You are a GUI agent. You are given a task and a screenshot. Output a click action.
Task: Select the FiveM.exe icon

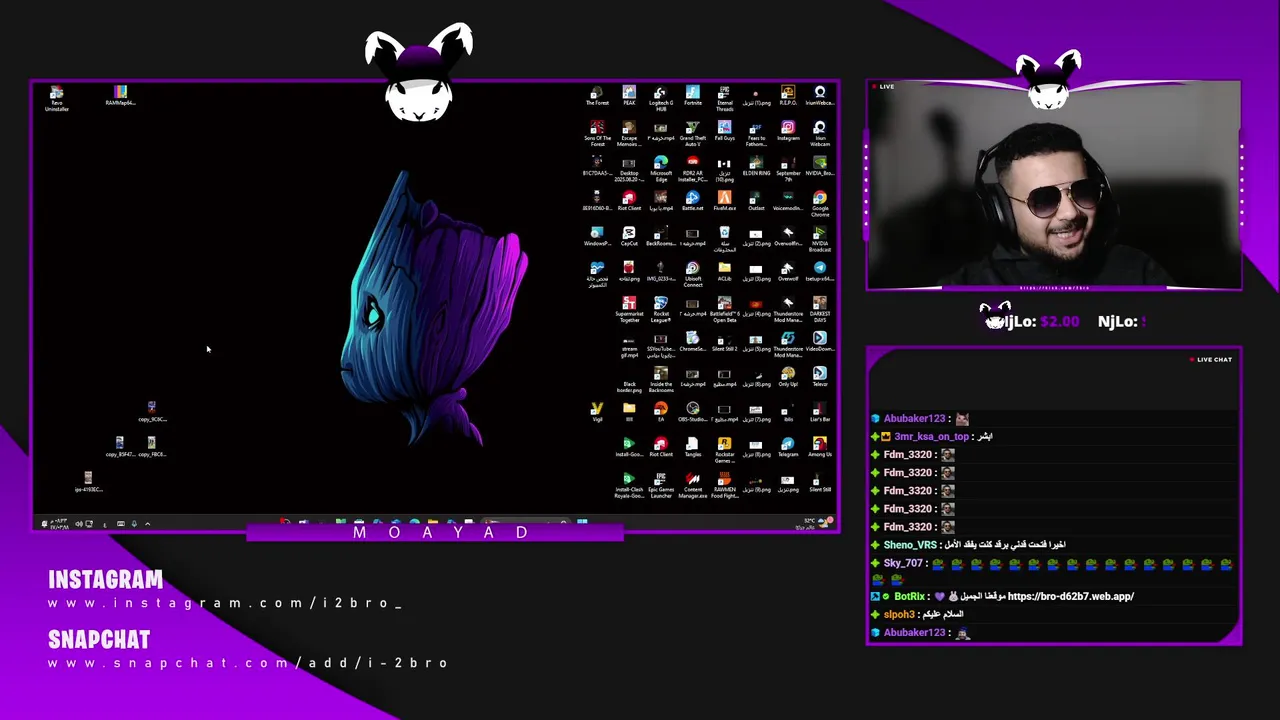pos(724,202)
